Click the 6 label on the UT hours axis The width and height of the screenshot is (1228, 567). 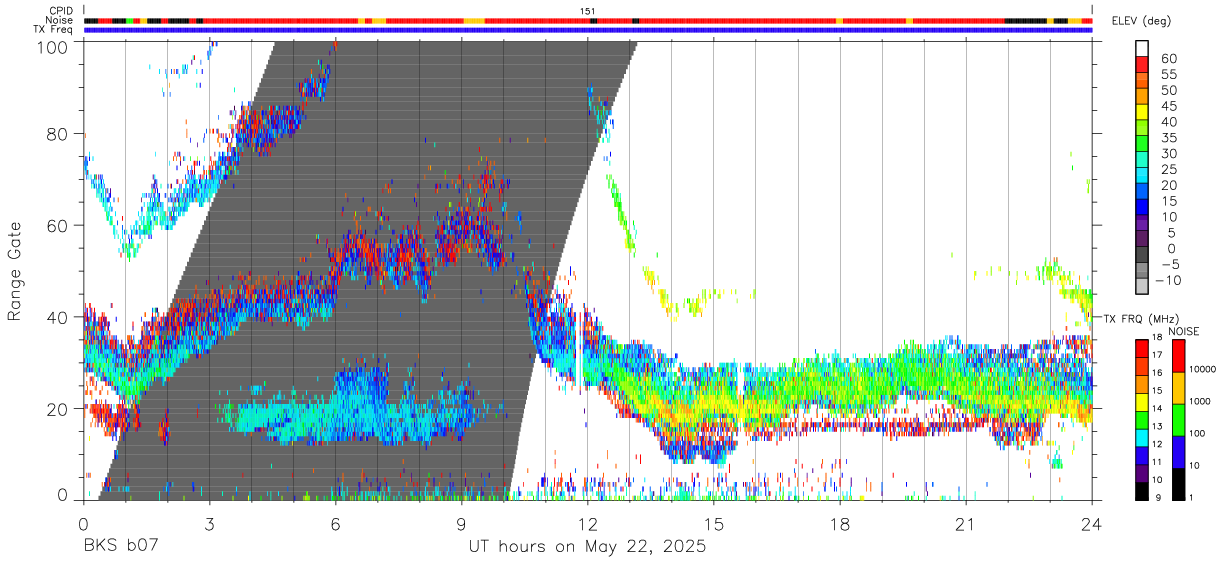pyautogui.click(x=335, y=524)
